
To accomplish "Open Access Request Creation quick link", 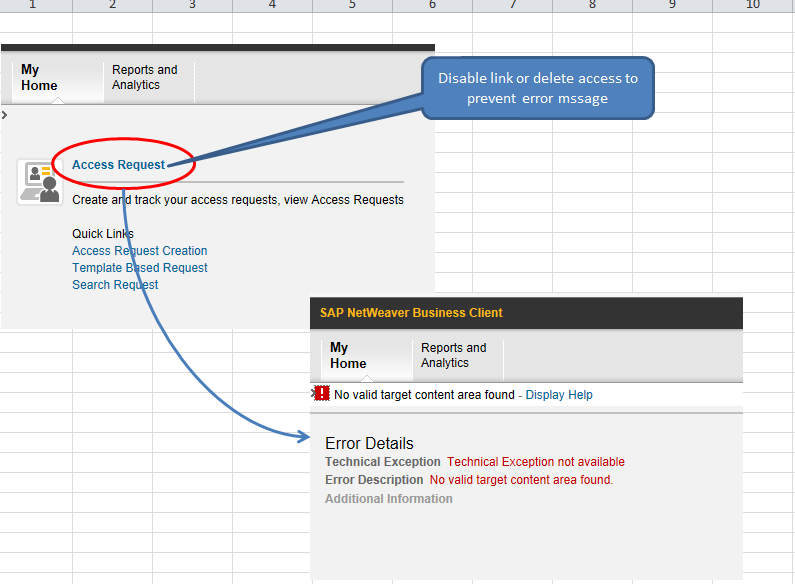I will coord(139,250).
